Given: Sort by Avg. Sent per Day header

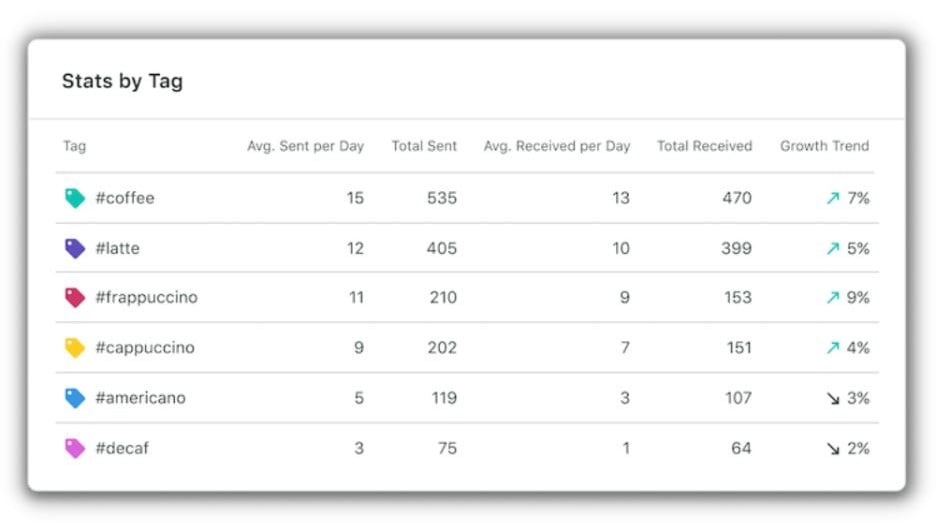Looking at the screenshot, I should [x=305, y=146].
